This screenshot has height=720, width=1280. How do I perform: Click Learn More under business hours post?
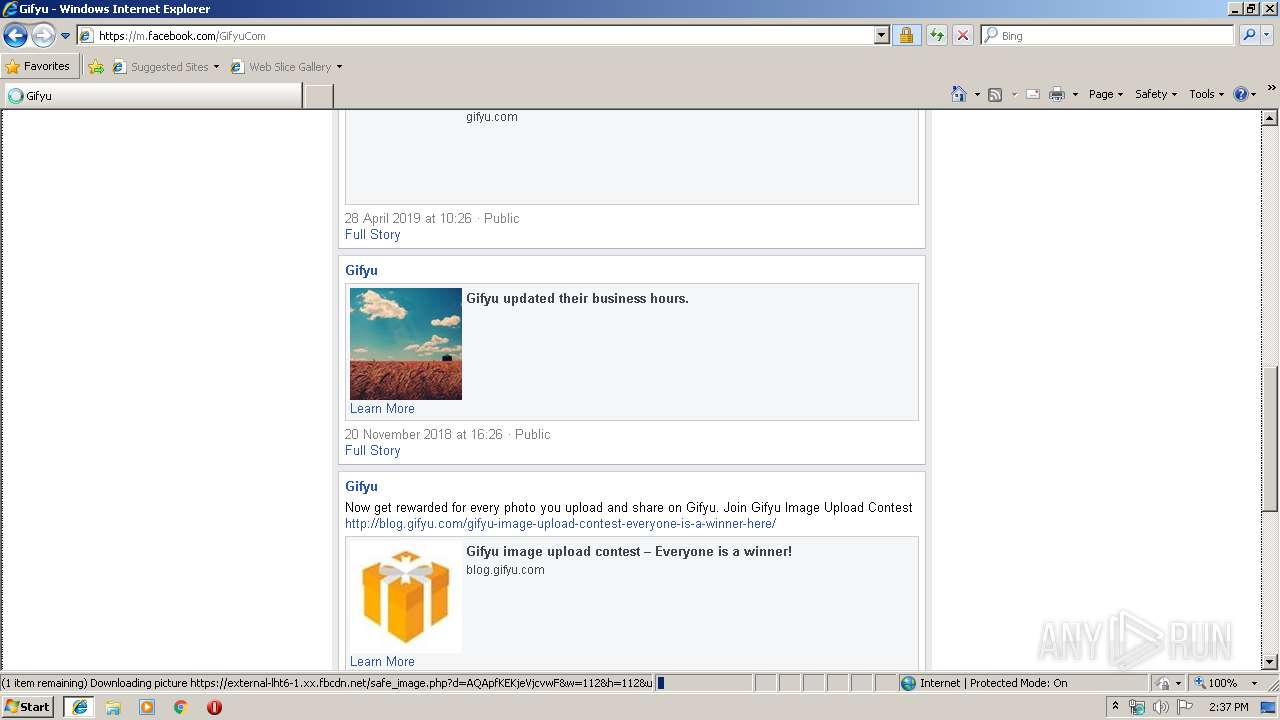[382, 409]
